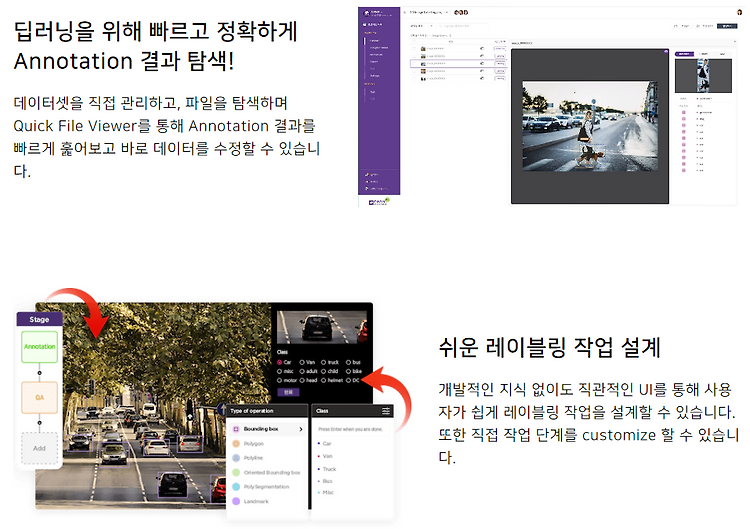
Task: Select the DC class radio button
Action: pyautogui.click(x=349, y=380)
